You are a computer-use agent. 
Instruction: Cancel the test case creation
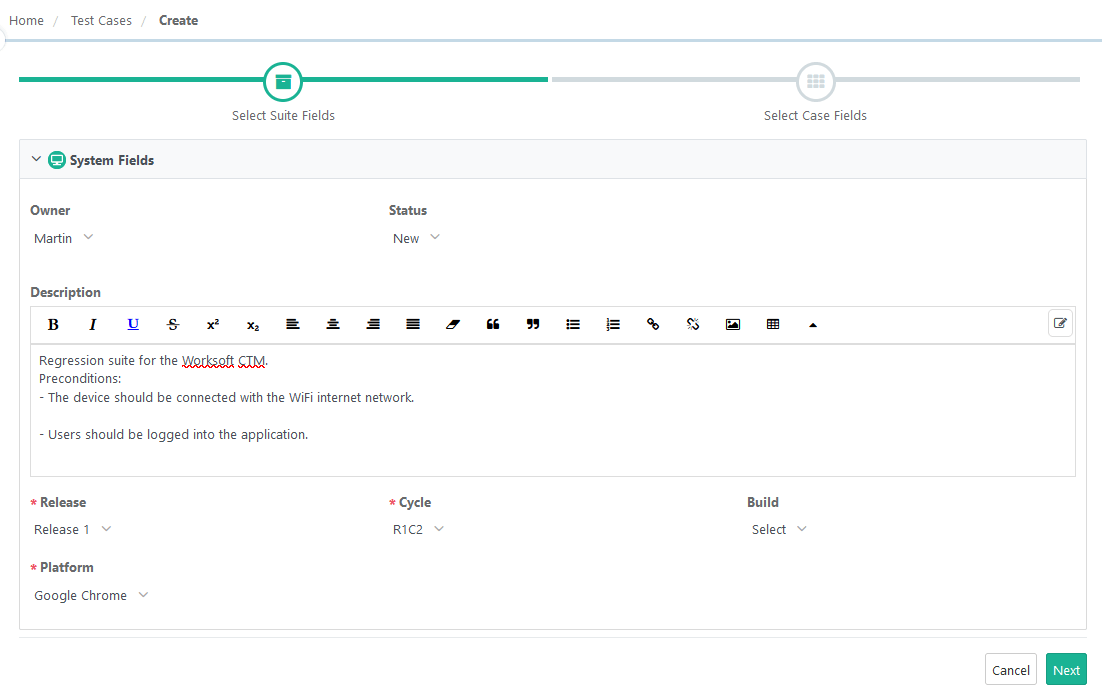tap(1010, 670)
